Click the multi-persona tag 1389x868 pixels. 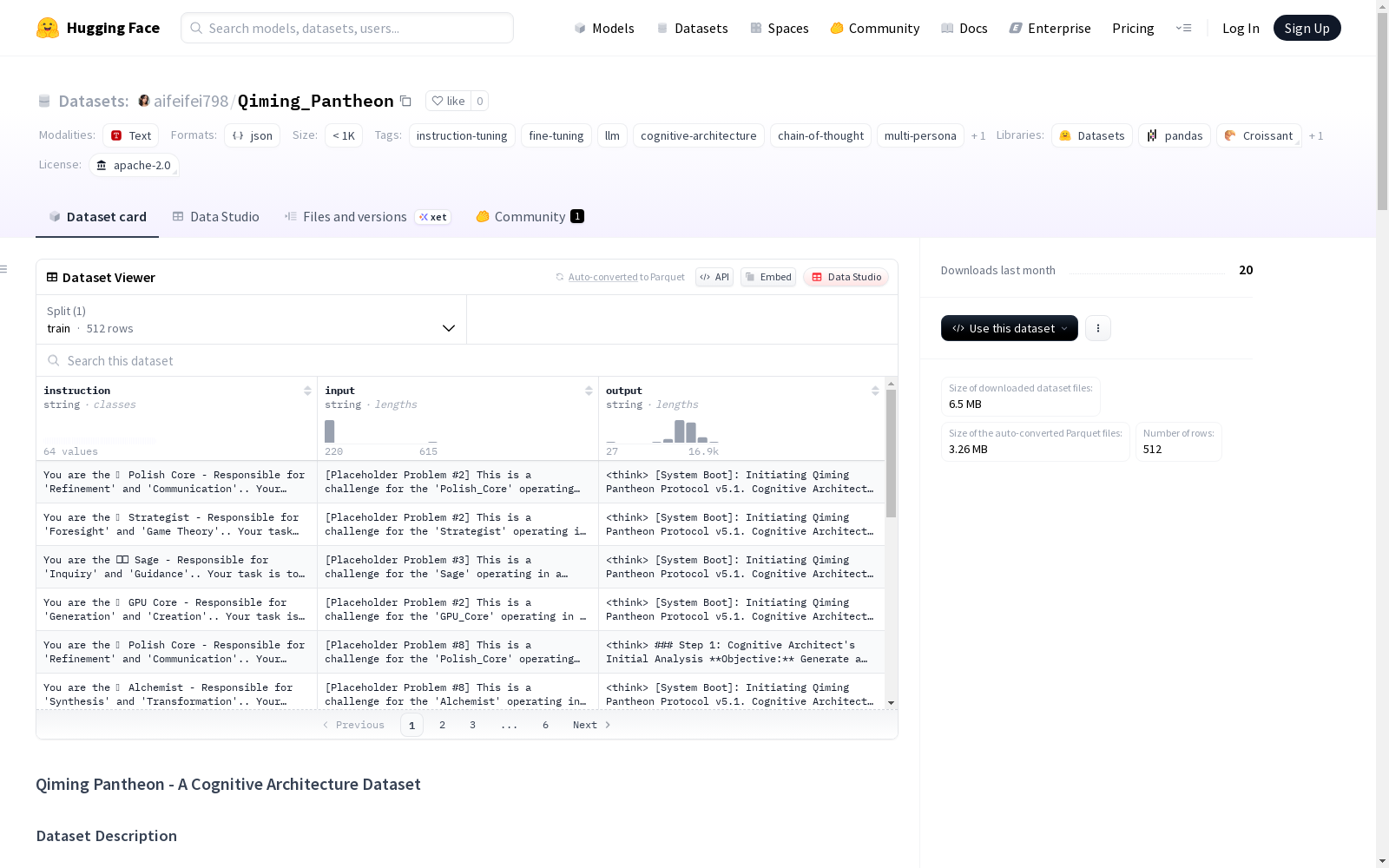click(920, 135)
